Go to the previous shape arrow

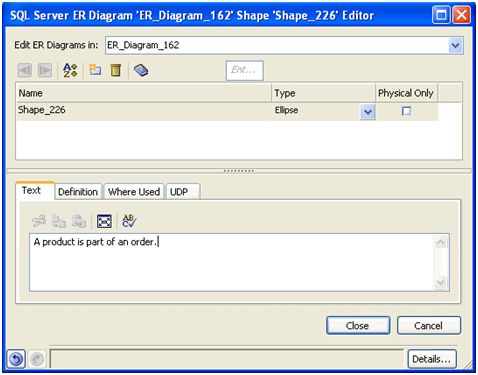click(x=25, y=70)
